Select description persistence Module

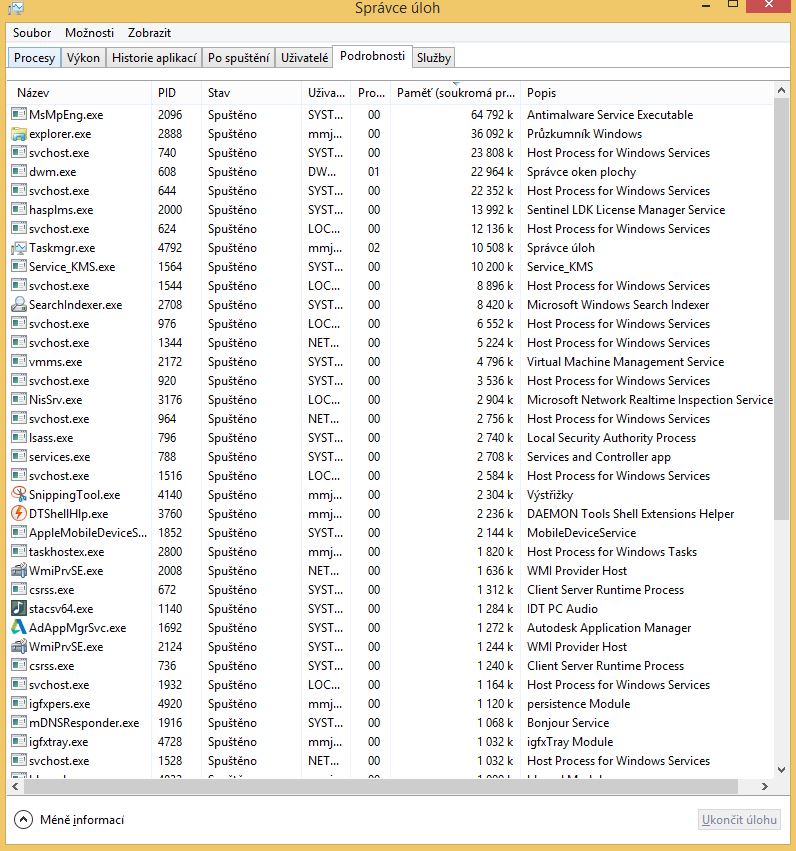coord(578,703)
